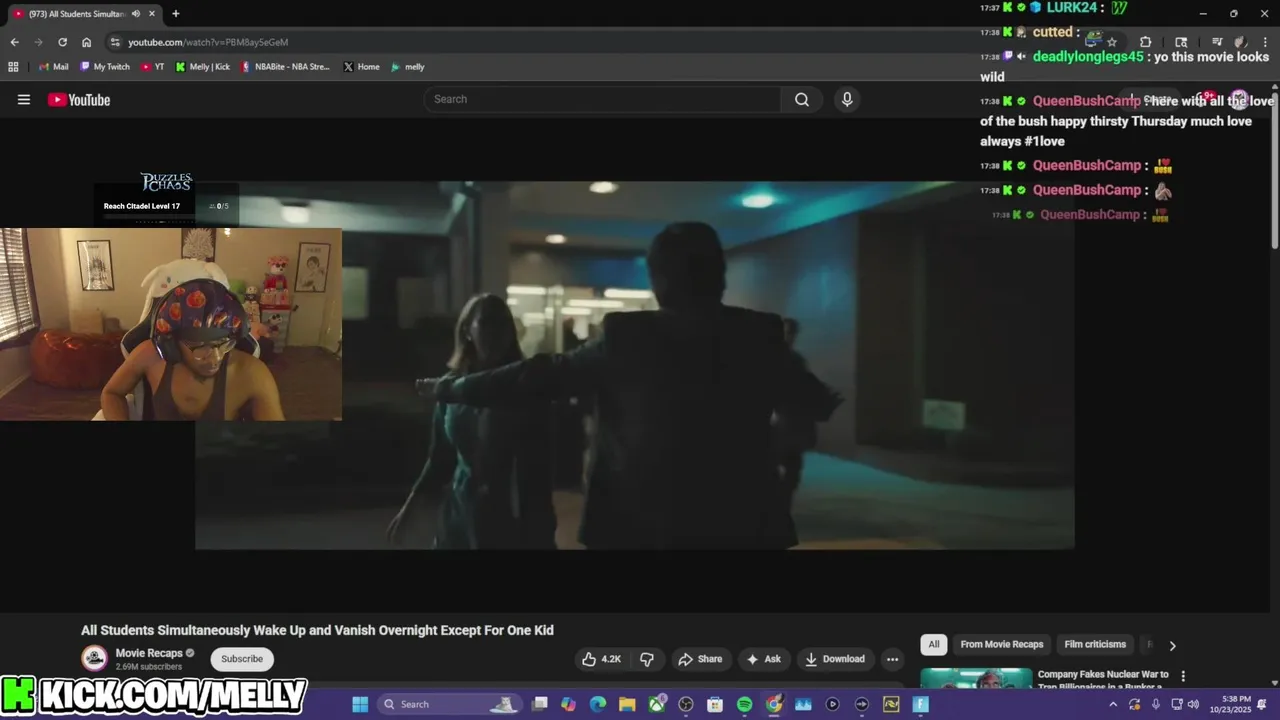Open the Windows Start menu
Screen dimensions: 1280x720
click(360, 704)
